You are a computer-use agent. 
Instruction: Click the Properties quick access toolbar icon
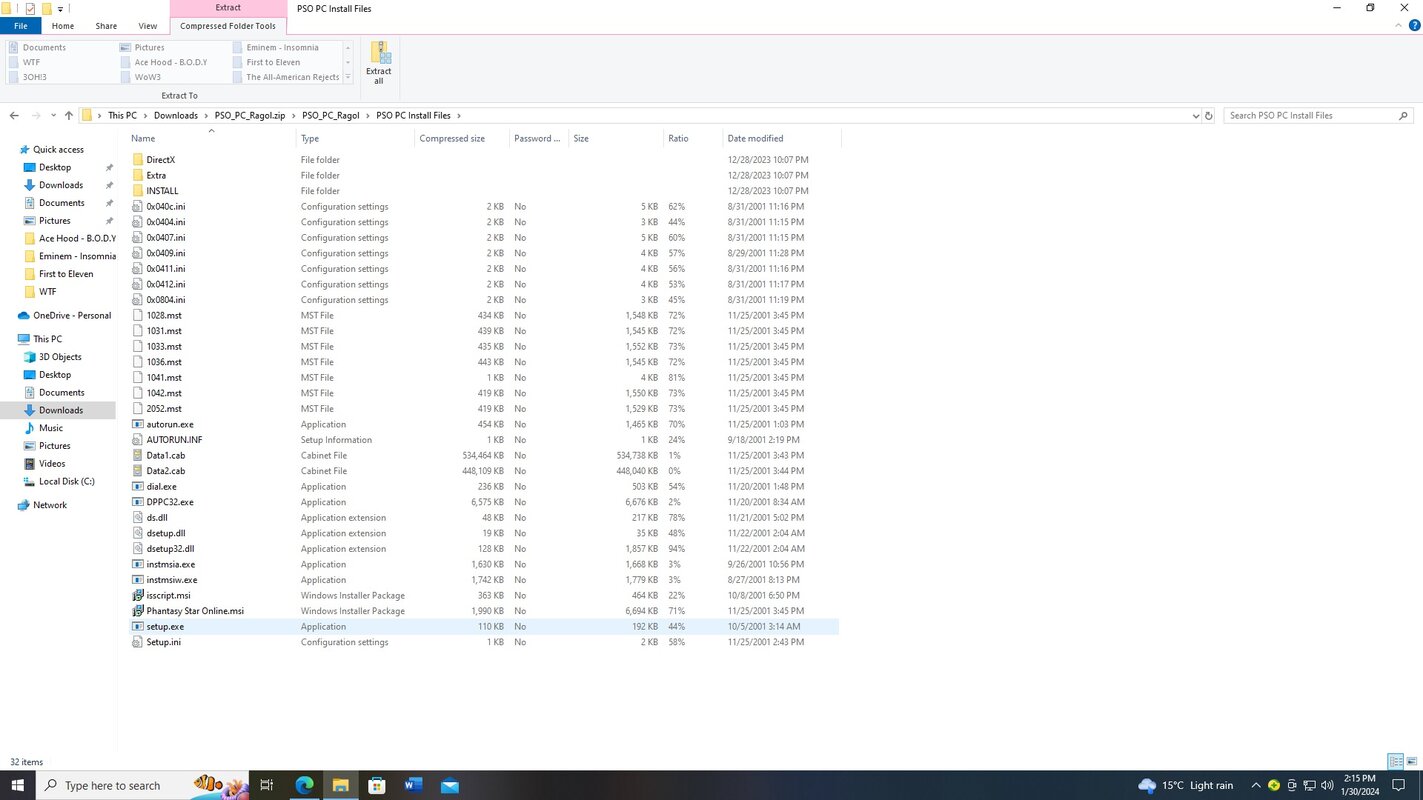(30, 9)
